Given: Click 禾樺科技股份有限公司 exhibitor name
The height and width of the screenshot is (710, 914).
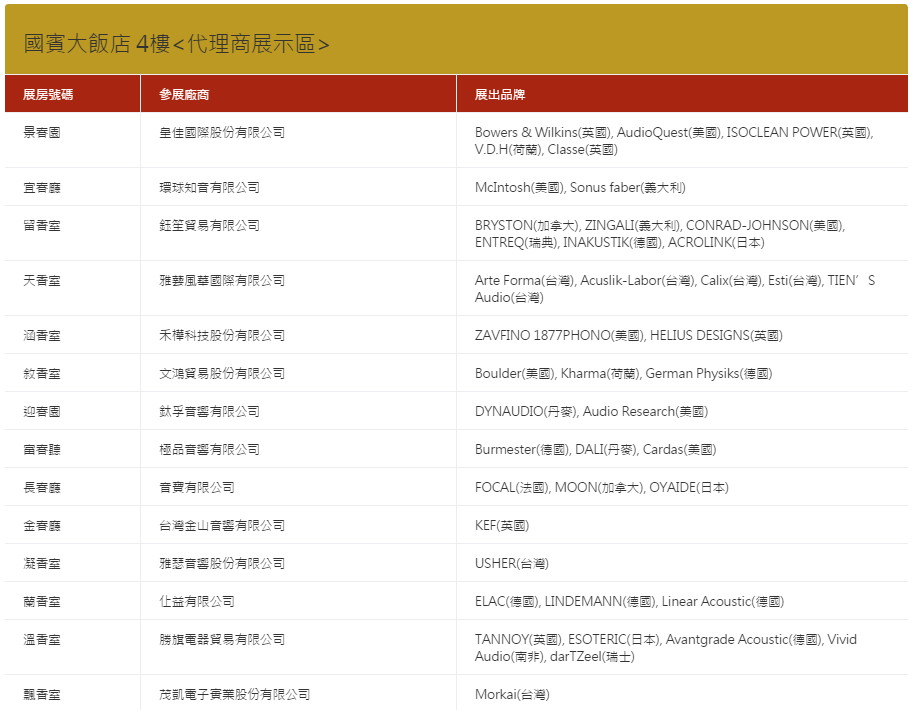Looking at the screenshot, I should (222, 335).
